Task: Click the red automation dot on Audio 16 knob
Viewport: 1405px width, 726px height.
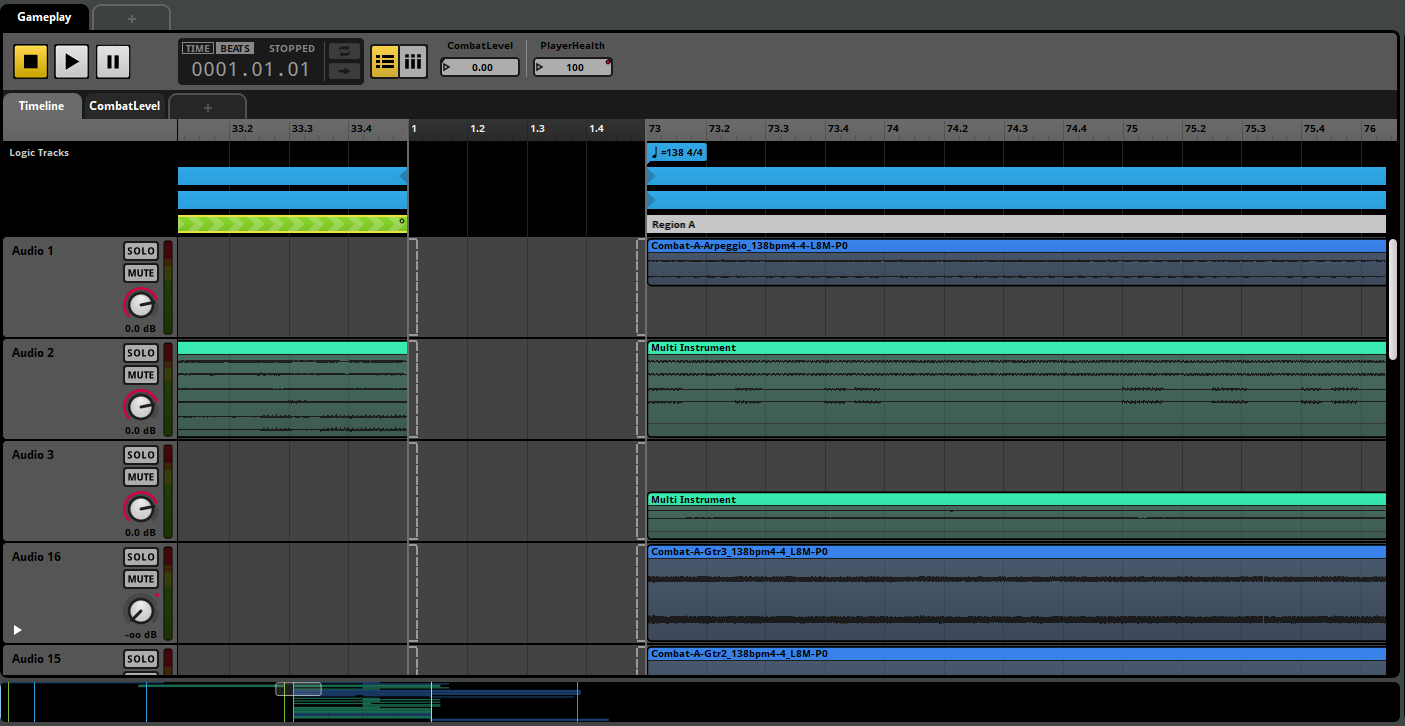Action: tap(157, 596)
